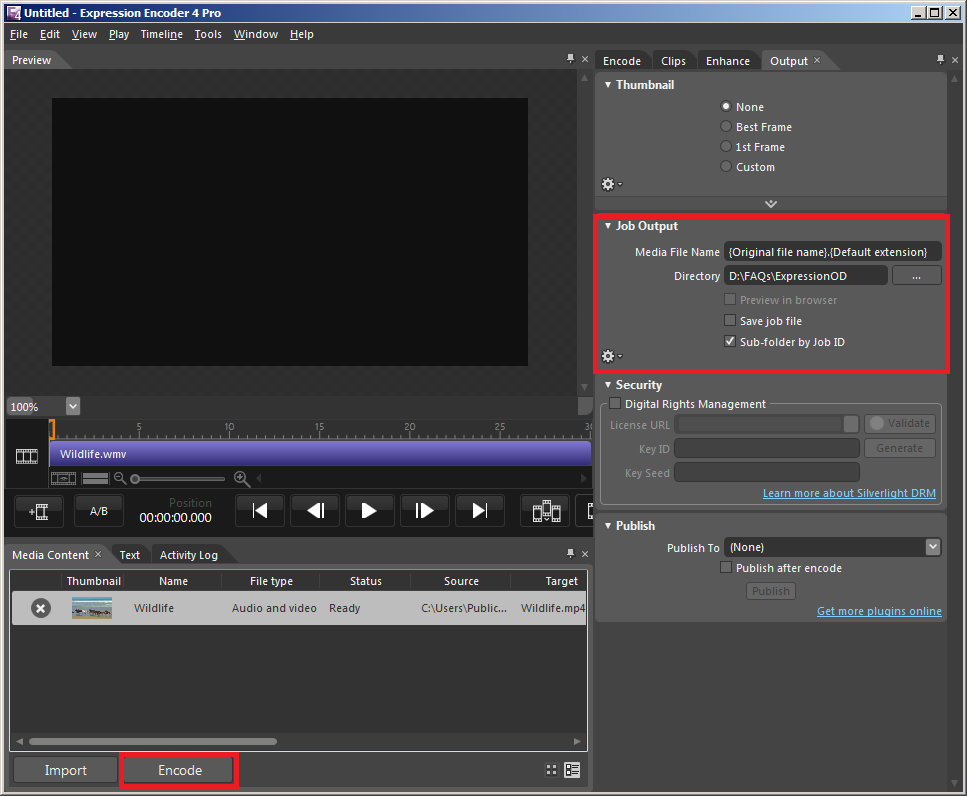Jump to the previous marker or start
Screen dimensions: 967x796
[x=260, y=511]
